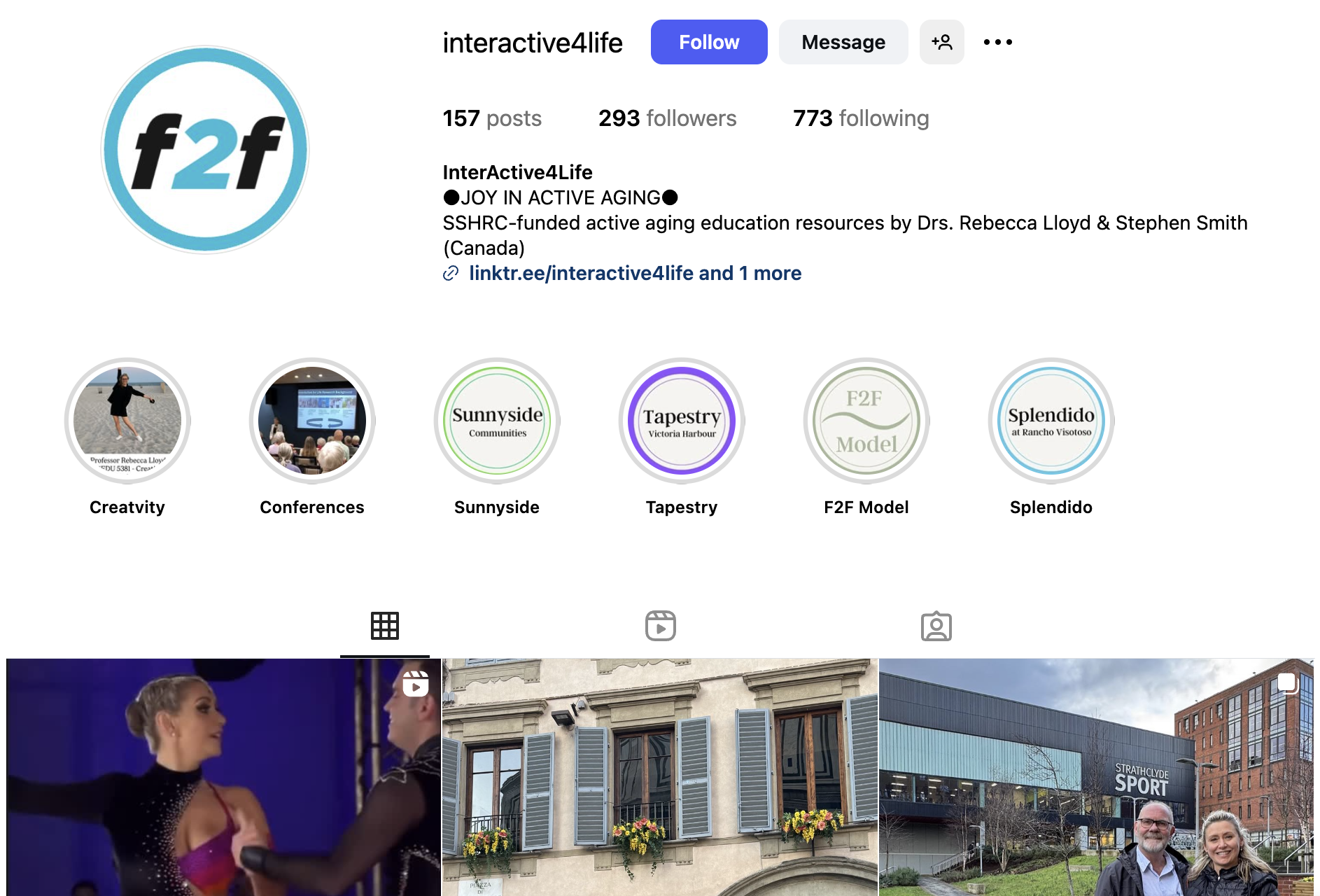Switch to the posts grid tab
Image resolution: width=1320 pixels, height=896 pixels.
point(385,626)
